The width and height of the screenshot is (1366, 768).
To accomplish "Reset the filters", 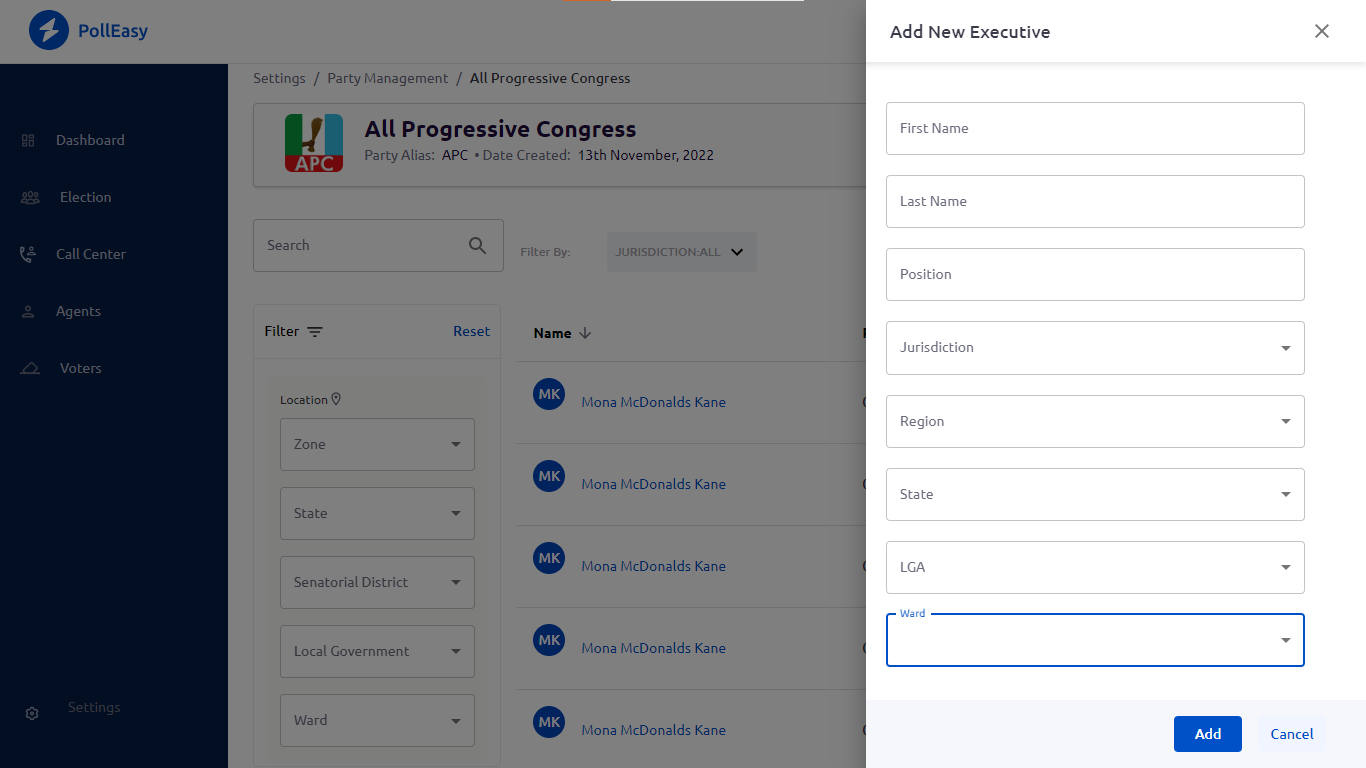I will click(471, 331).
